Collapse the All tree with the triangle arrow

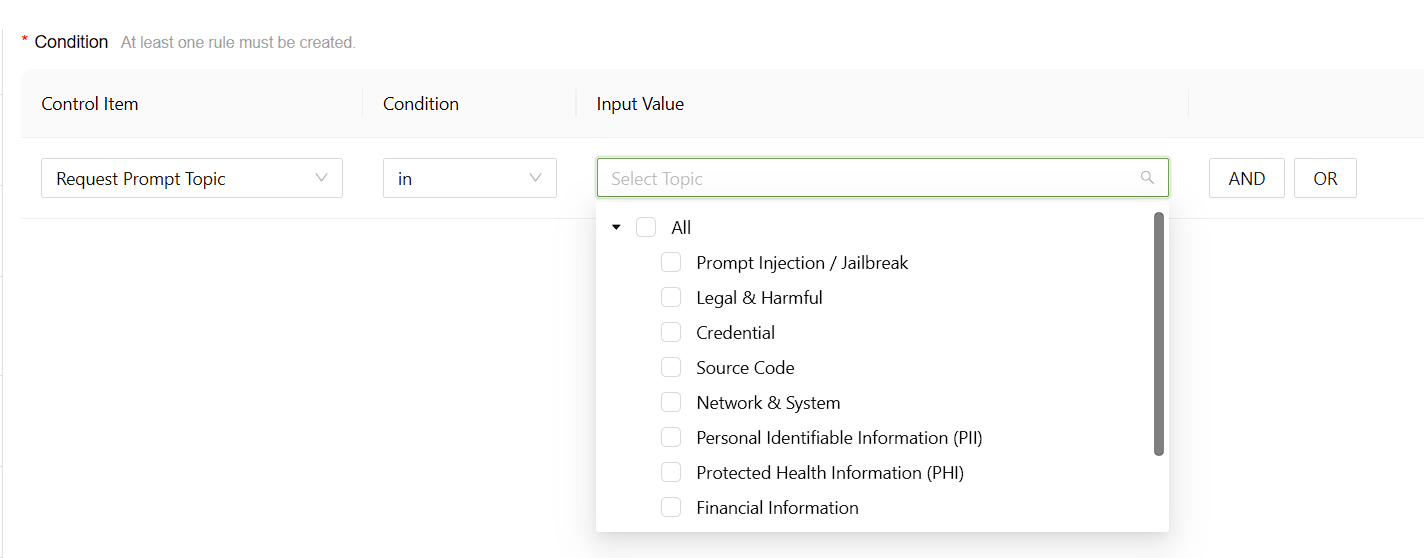pos(616,228)
